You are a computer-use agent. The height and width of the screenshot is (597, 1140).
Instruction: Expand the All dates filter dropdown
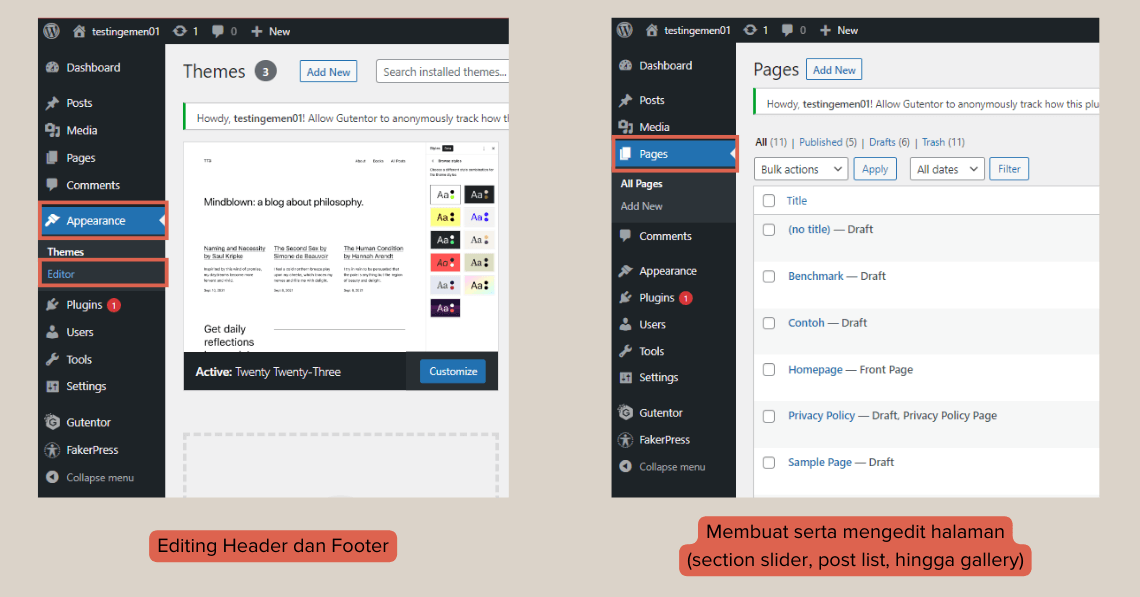[946, 168]
